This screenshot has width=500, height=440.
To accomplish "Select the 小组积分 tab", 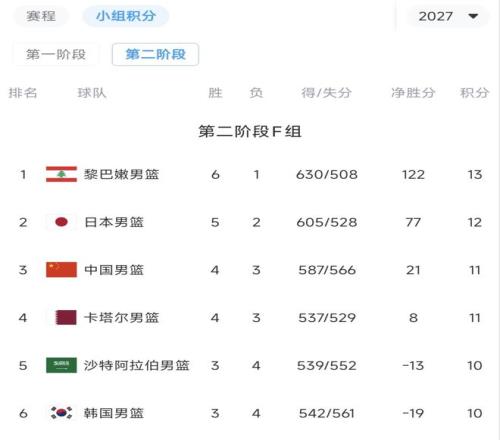I will point(126,16).
